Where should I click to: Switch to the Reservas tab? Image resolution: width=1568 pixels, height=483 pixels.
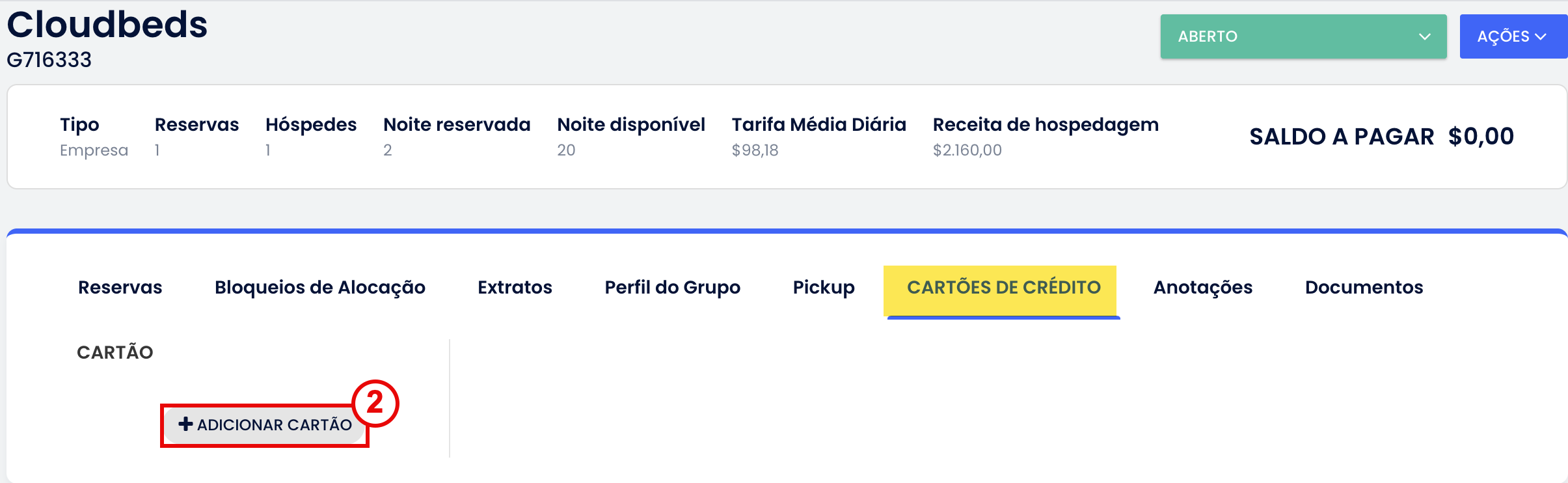(x=120, y=287)
